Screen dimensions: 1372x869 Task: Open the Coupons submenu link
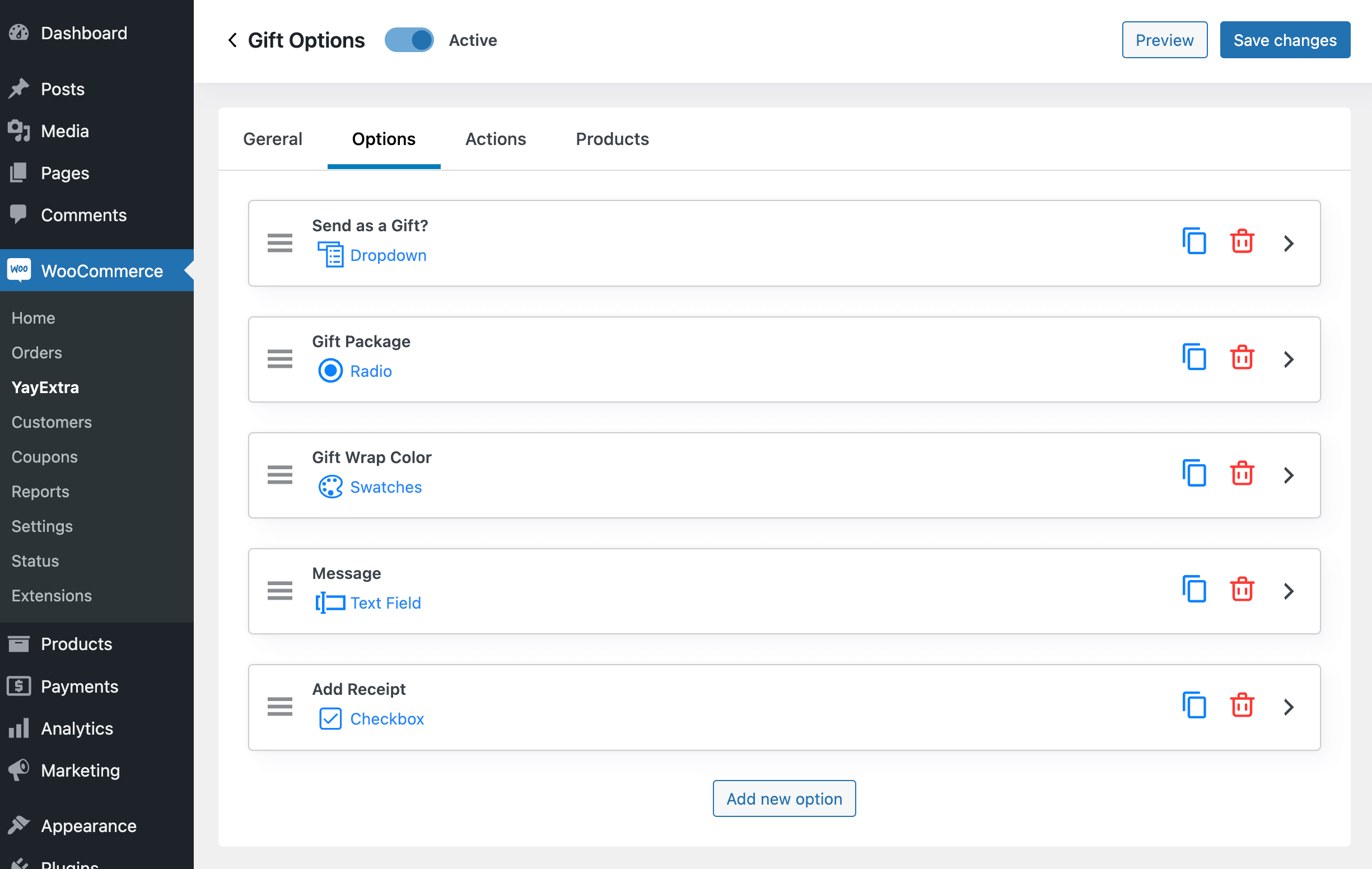coord(44,457)
